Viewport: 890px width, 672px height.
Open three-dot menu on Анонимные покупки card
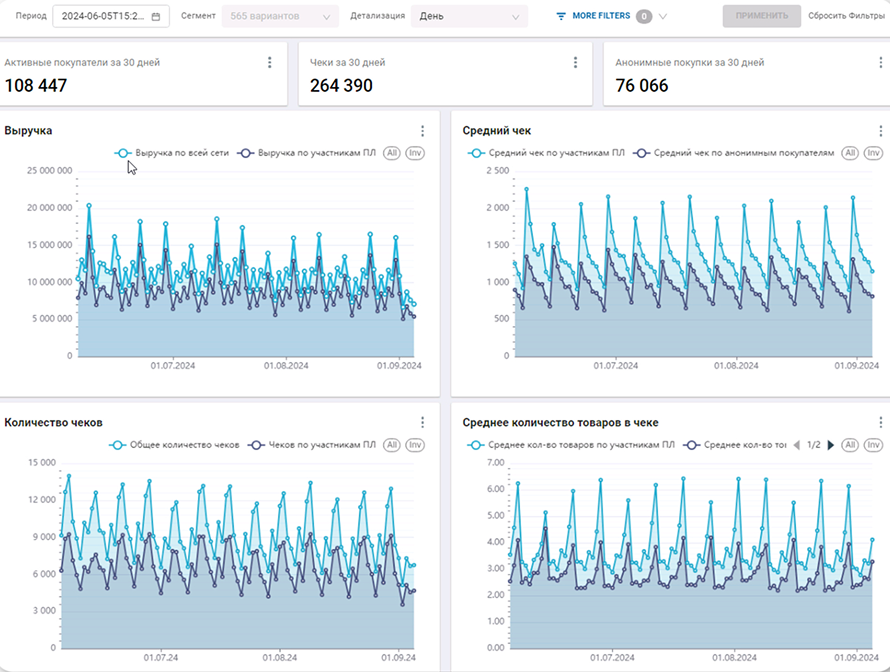[x=879, y=63]
